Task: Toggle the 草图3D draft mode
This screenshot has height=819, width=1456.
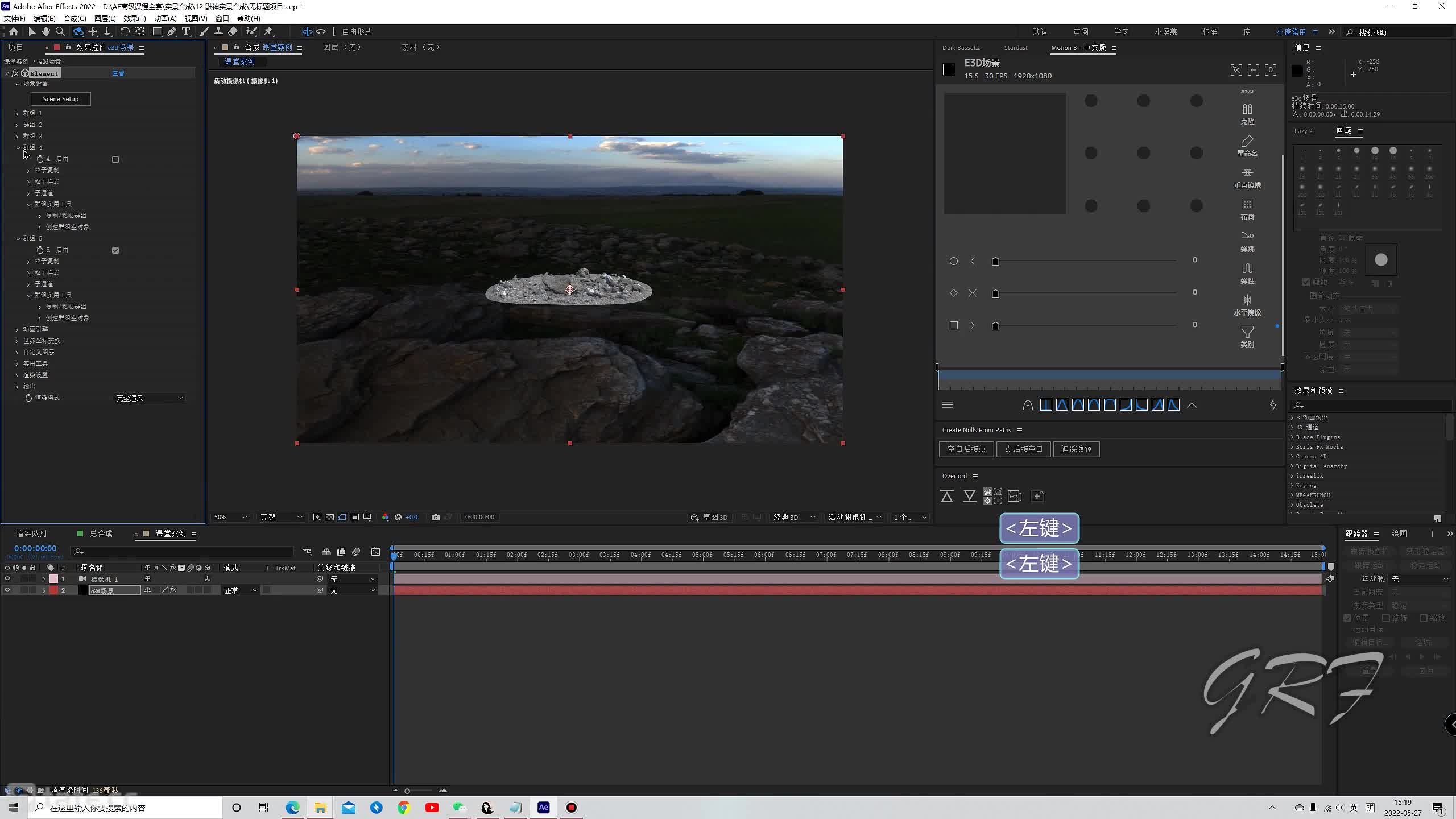Action: (x=709, y=517)
